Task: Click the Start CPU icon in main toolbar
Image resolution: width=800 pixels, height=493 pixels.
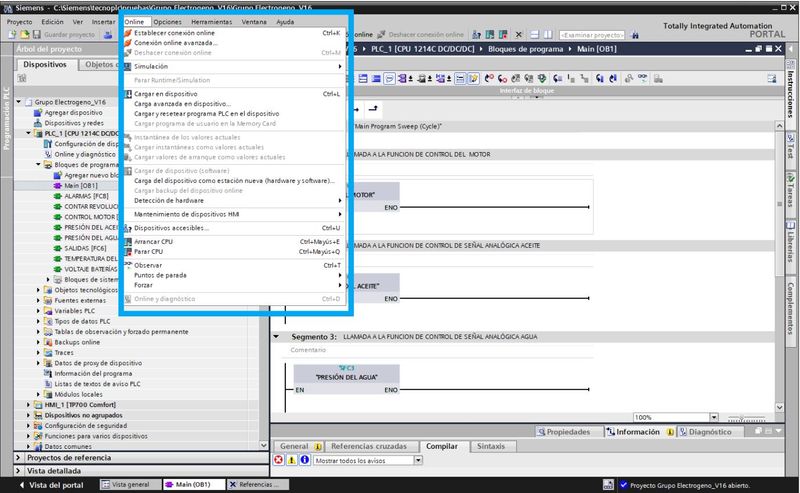Action: pyautogui.click(x=490, y=35)
